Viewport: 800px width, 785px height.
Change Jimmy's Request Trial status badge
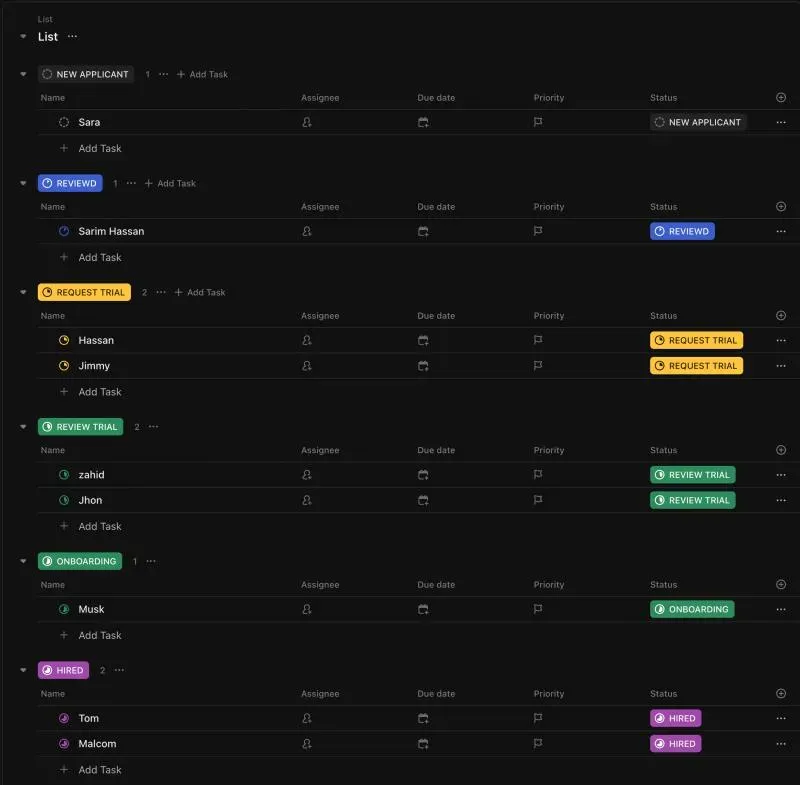click(x=696, y=366)
